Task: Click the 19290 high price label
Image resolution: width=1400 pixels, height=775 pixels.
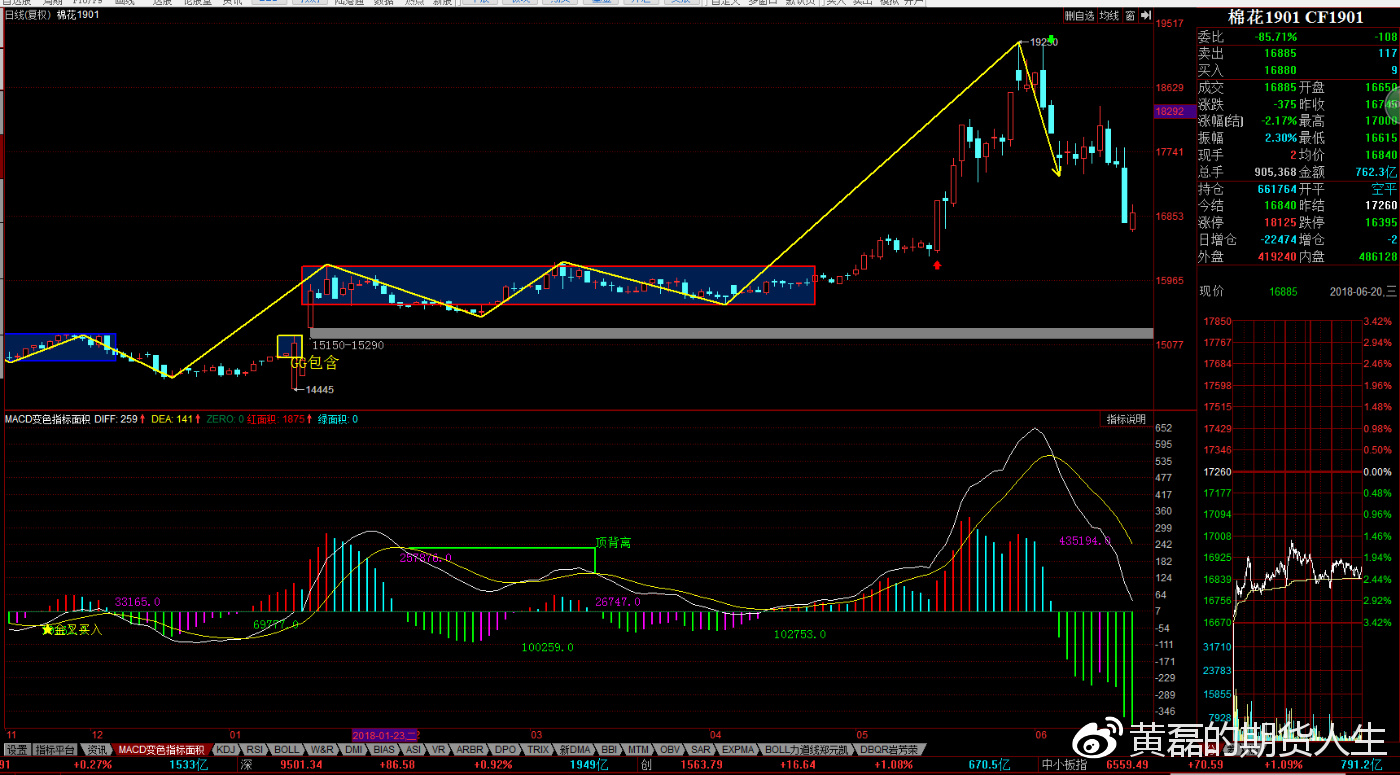Action: click(x=1044, y=42)
